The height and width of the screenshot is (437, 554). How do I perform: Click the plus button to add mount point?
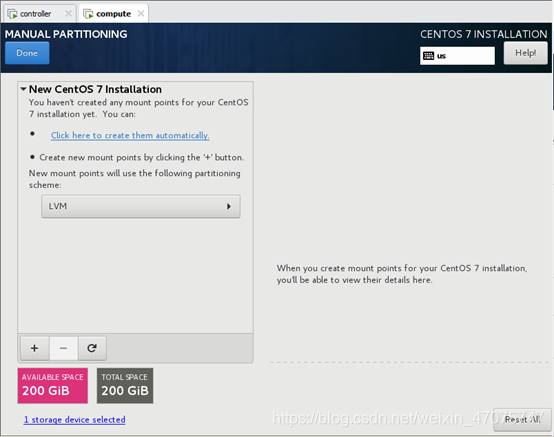35,348
